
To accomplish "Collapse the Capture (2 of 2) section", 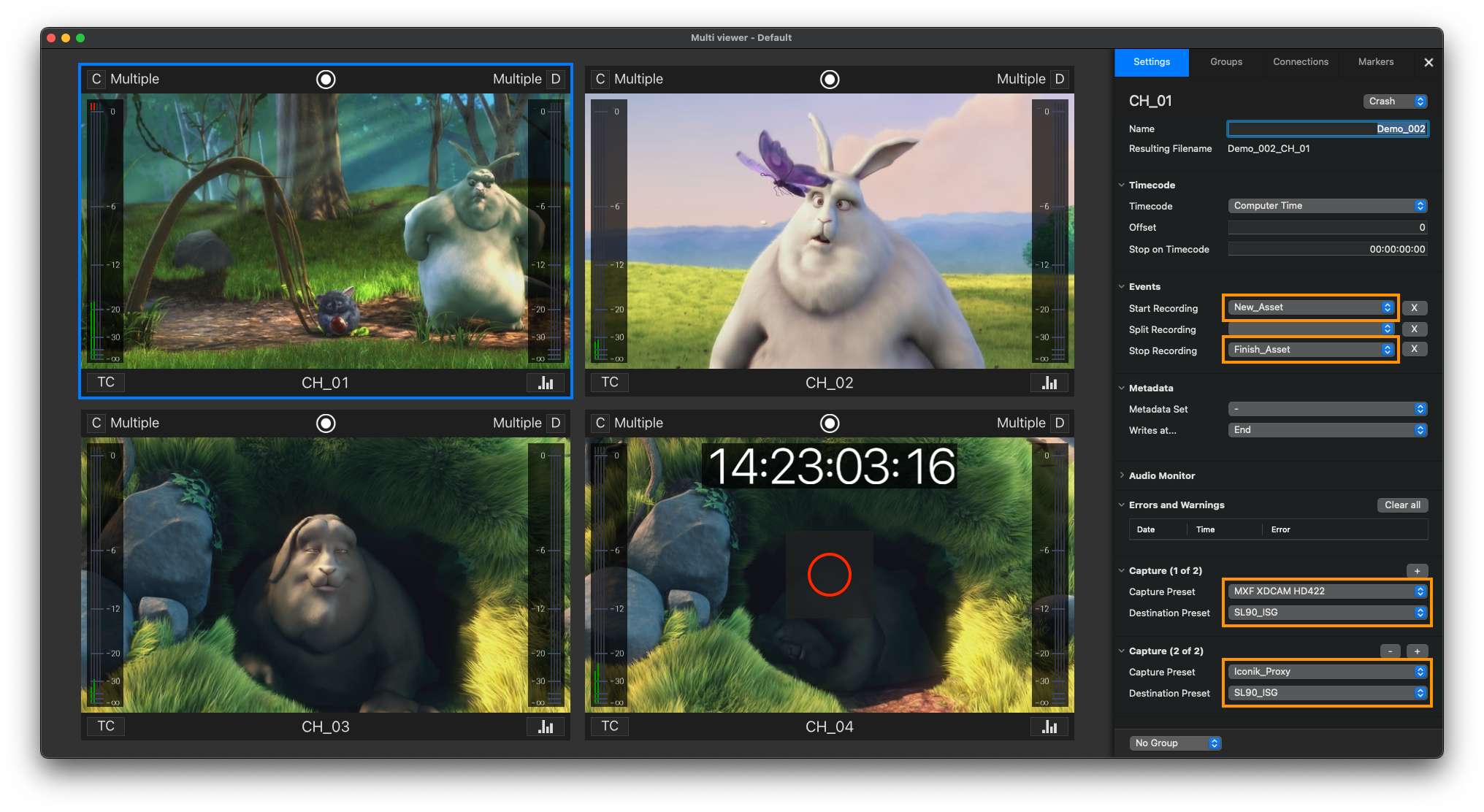I will pyautogui.click(x=1122, y=651).
